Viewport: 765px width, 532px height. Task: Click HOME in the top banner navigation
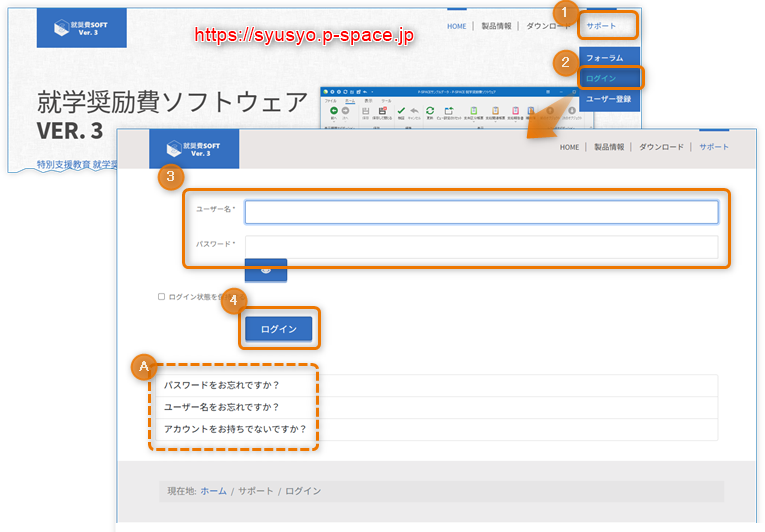point(457,26)
